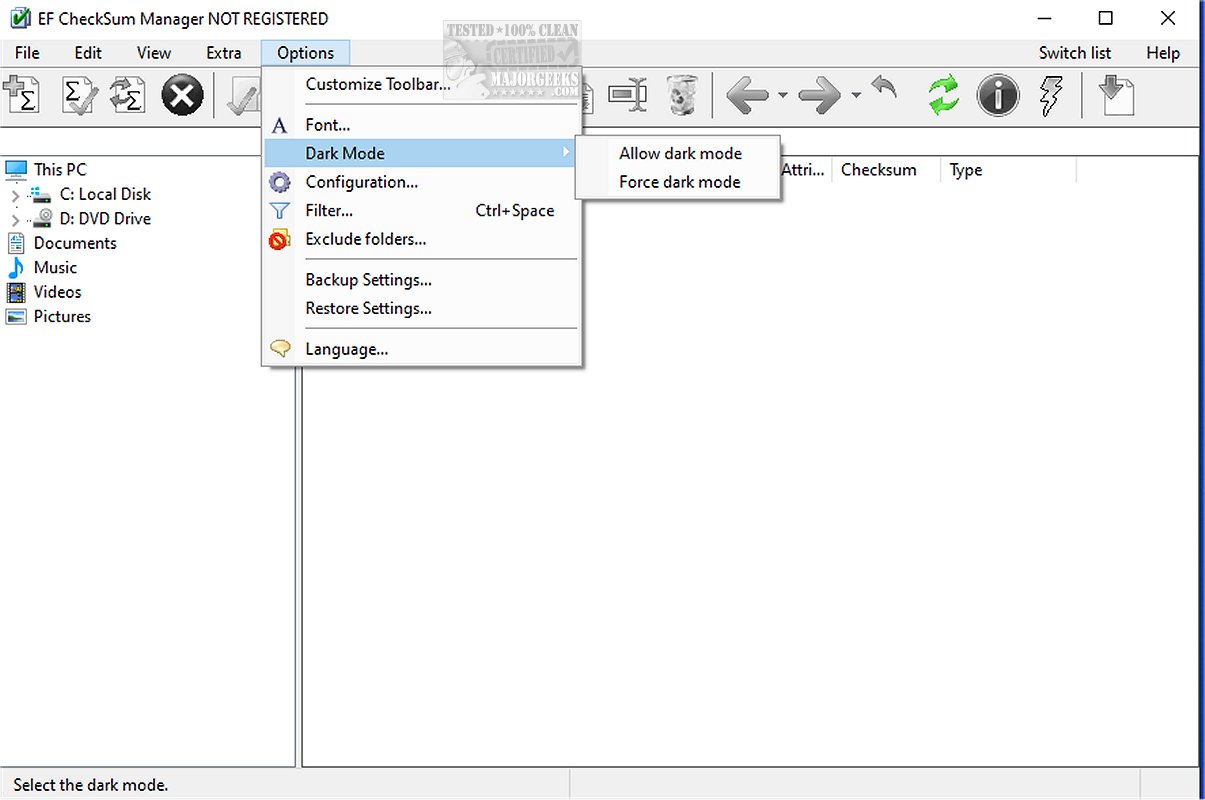
Task: Go forward with the right arrow icon
Action: tap(820, 96)
